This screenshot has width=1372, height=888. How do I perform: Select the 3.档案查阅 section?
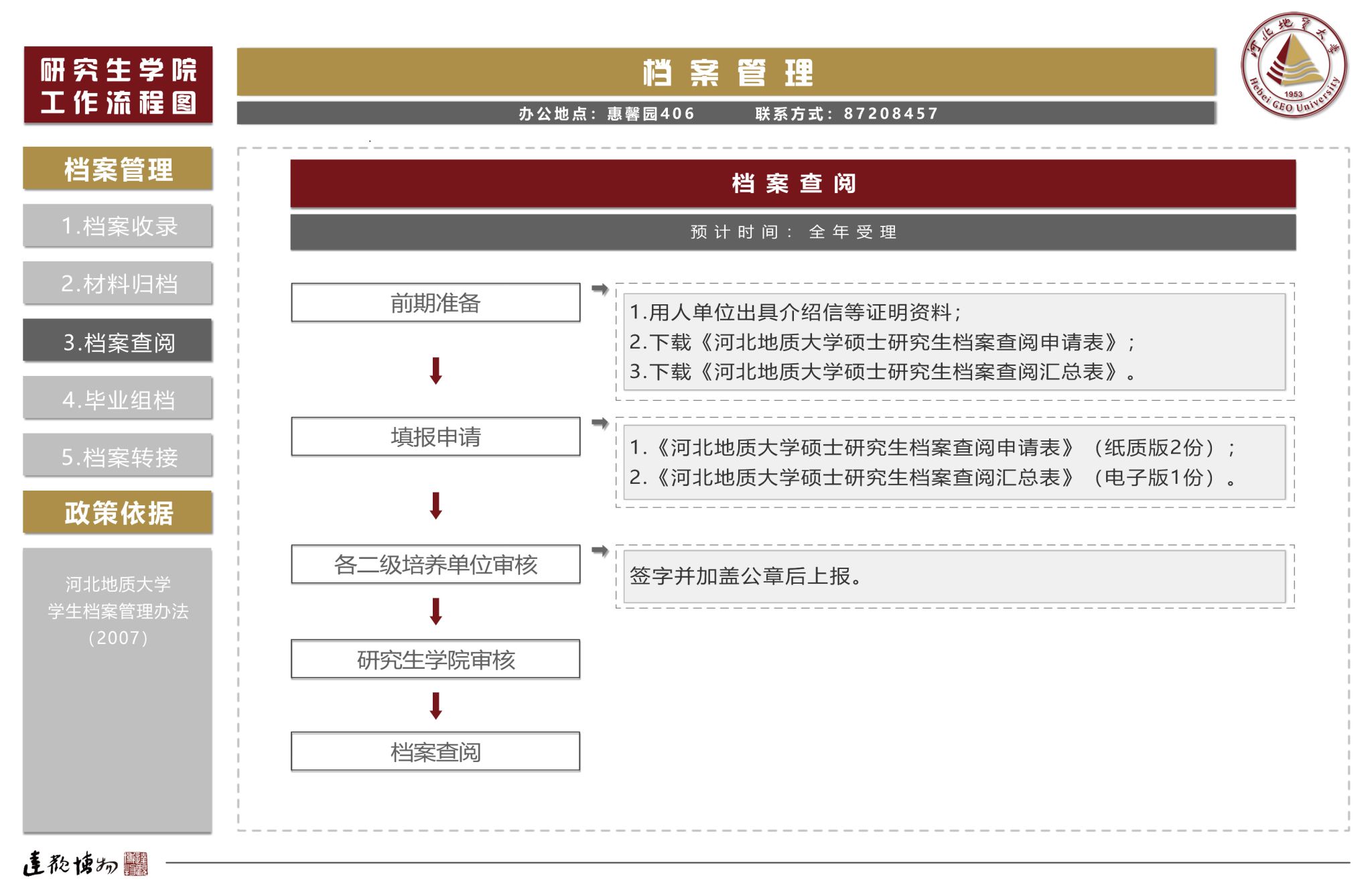(118, 341)
